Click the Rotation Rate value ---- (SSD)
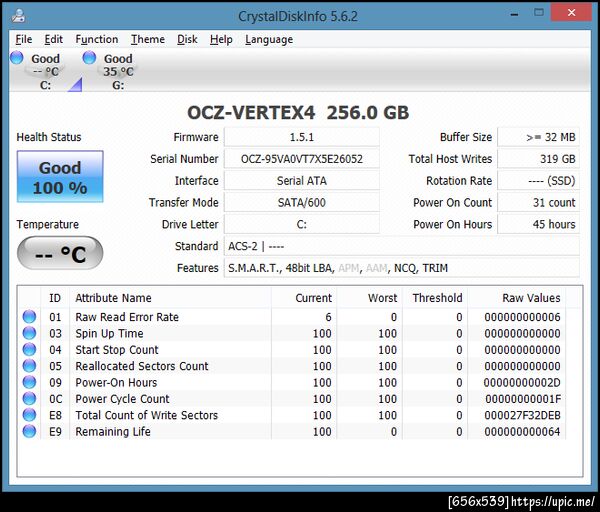 click(538, 181)
